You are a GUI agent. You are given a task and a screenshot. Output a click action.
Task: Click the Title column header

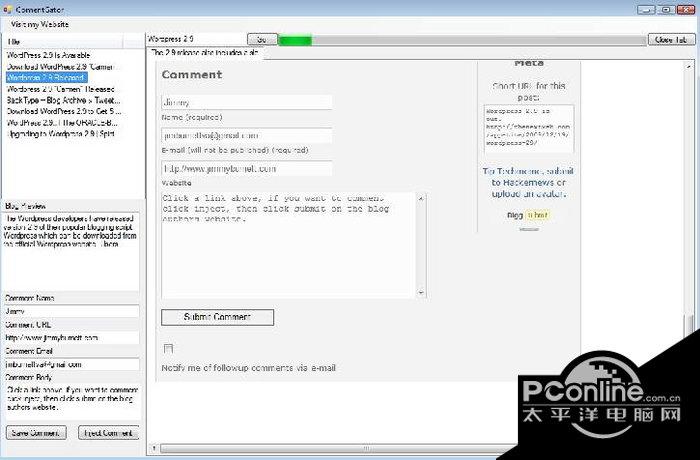(x=63, y=42)
